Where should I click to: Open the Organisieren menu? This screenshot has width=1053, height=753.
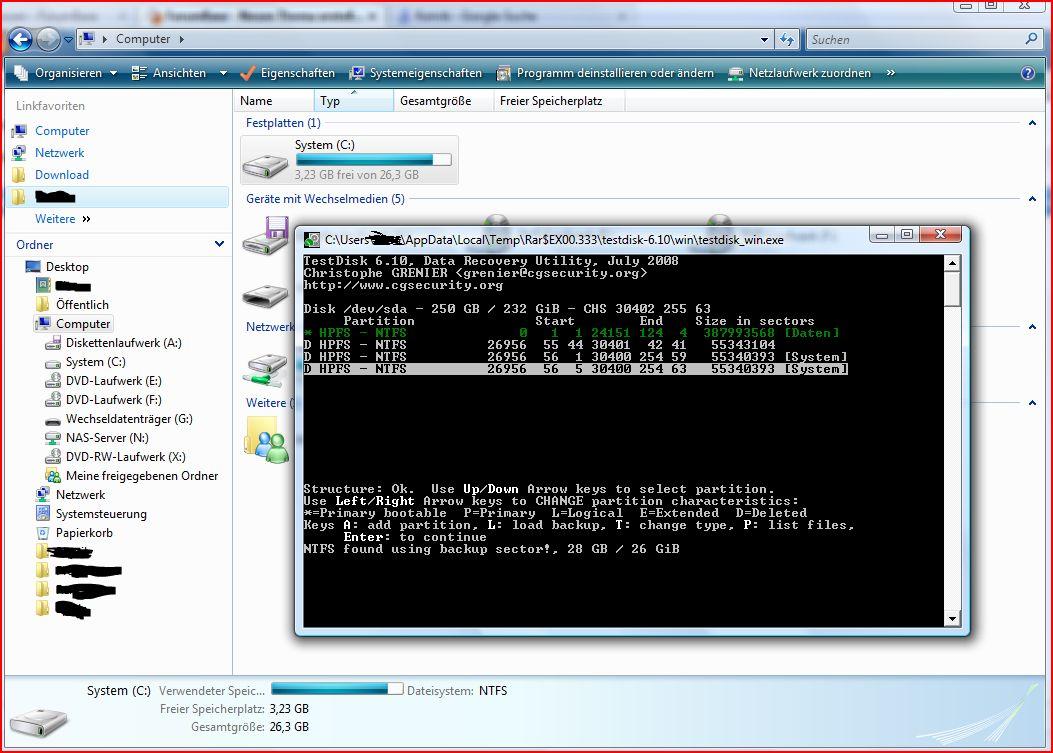click(x=66, y=73)
